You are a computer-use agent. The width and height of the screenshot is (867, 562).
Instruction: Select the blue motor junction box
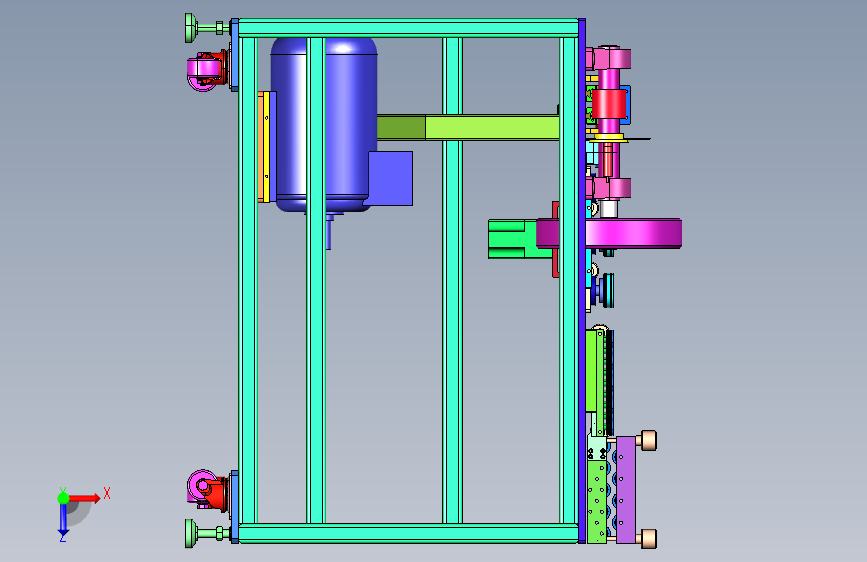[390, 178]
